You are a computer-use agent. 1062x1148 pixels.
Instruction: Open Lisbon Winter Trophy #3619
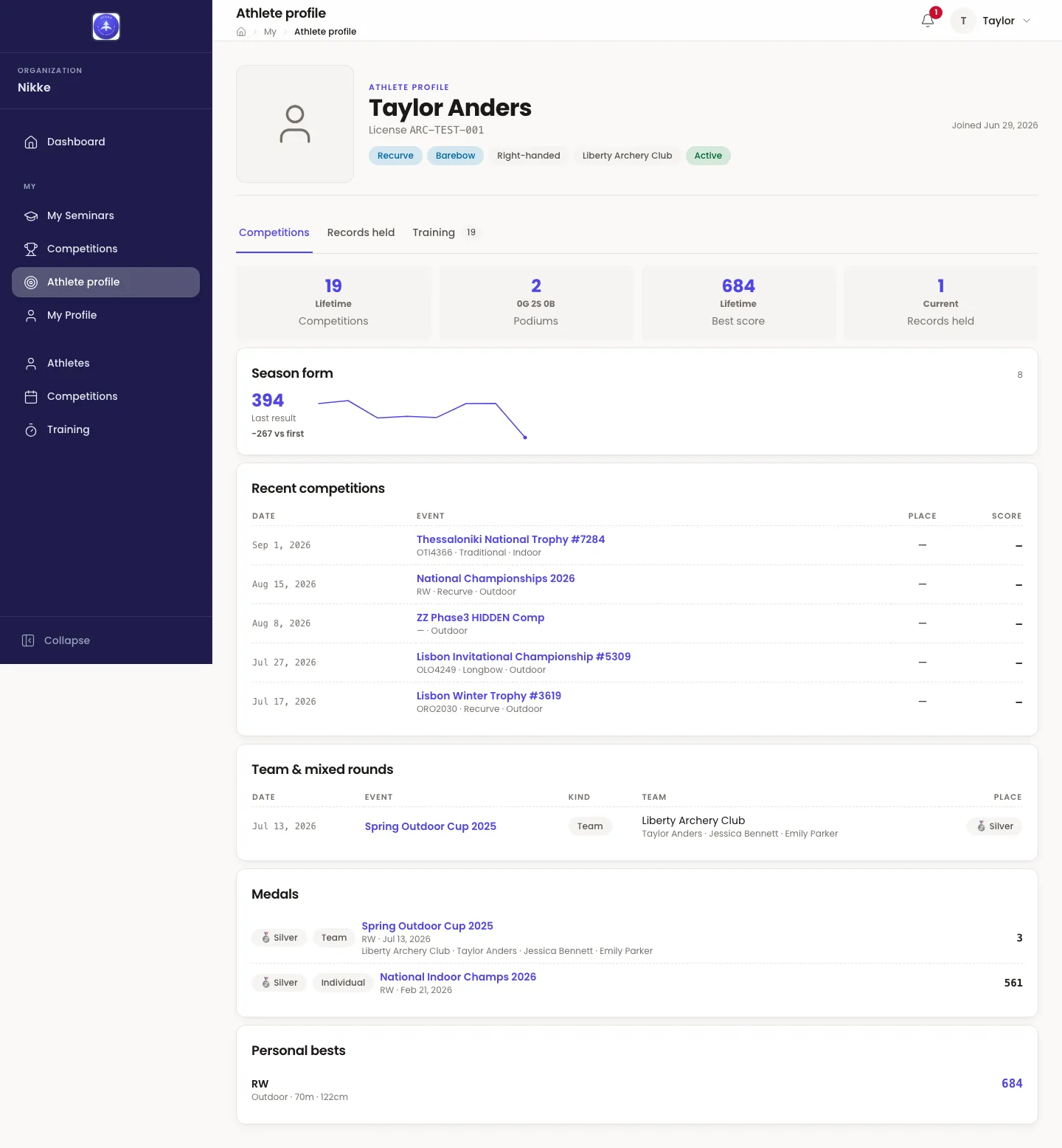tap(489, 696)
